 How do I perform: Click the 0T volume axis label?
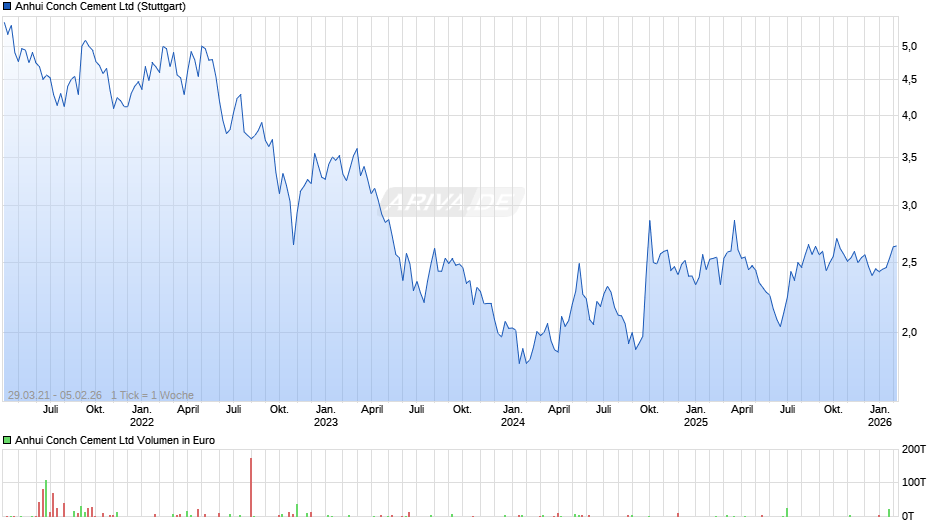click(x=908, y=516)
